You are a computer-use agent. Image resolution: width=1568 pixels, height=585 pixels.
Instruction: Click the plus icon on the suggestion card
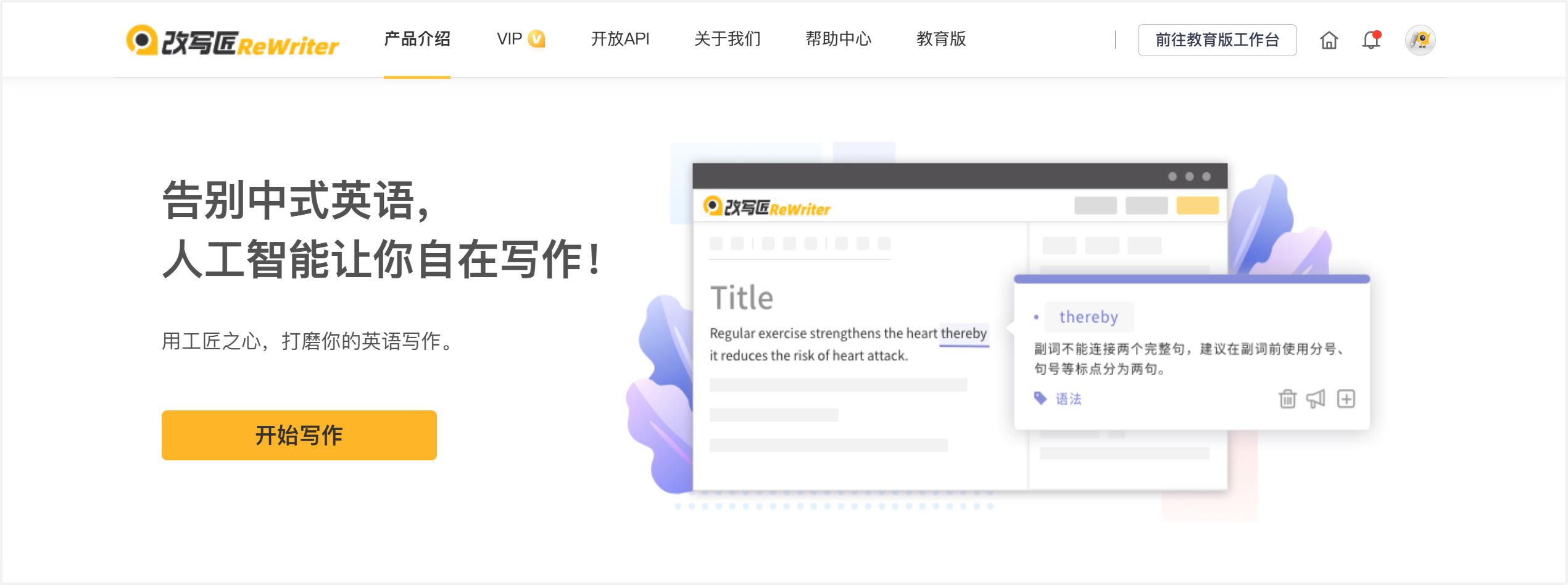pos(1346,399)
